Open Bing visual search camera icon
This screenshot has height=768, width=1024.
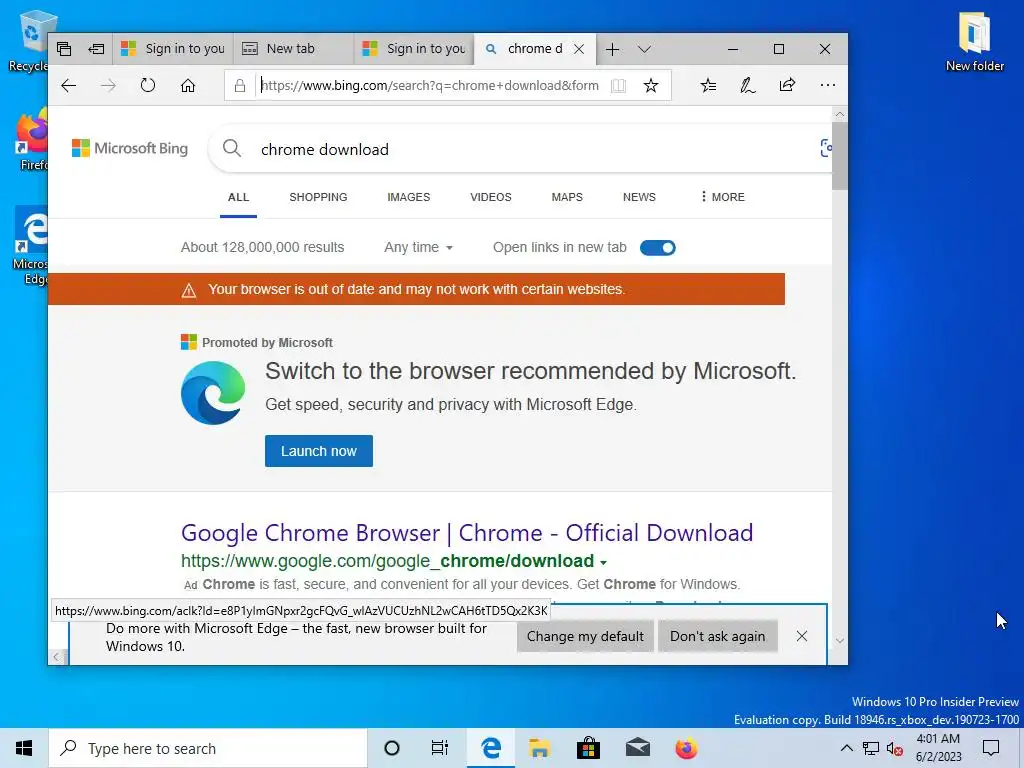tap(825, 148)
